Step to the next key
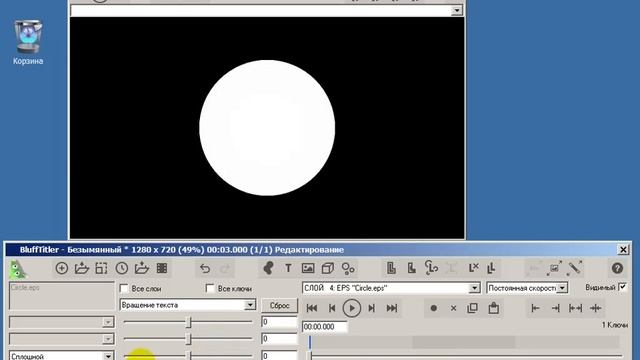The image size is (640, 360). coord(371,308)
